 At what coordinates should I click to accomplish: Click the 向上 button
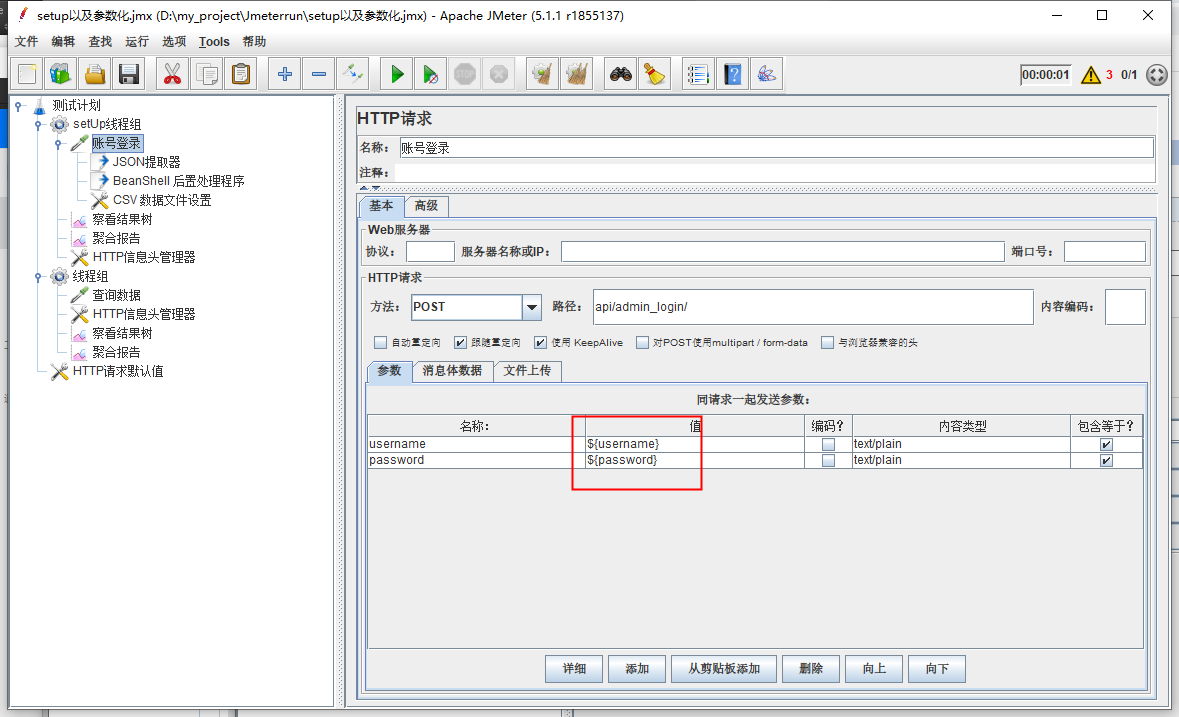point(874,669)
